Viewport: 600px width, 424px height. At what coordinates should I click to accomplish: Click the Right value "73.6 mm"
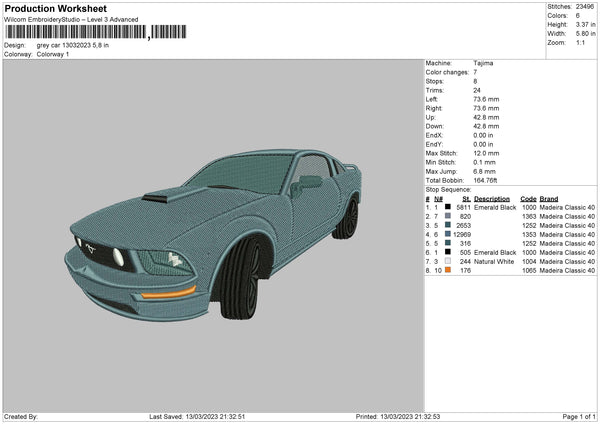(486, 108)
